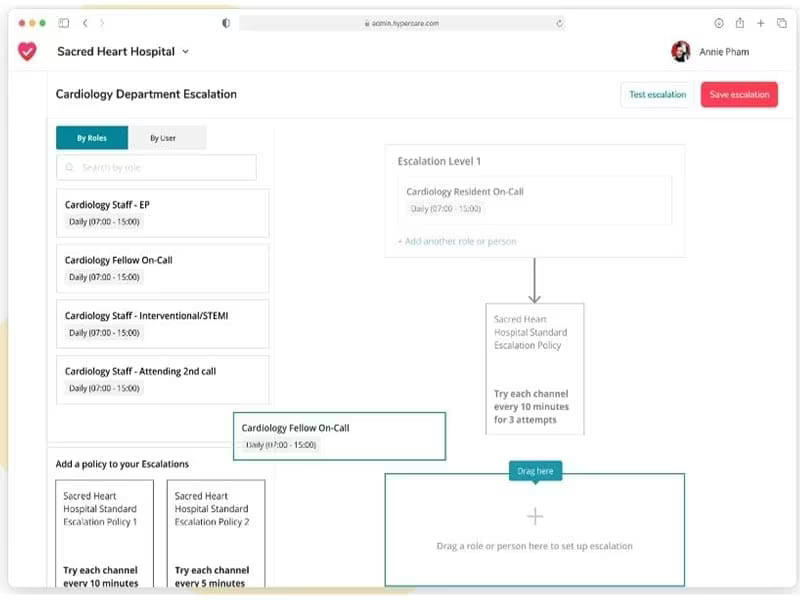Select Cardiology Fellow On-Call in role list

(x=163, y=268)
